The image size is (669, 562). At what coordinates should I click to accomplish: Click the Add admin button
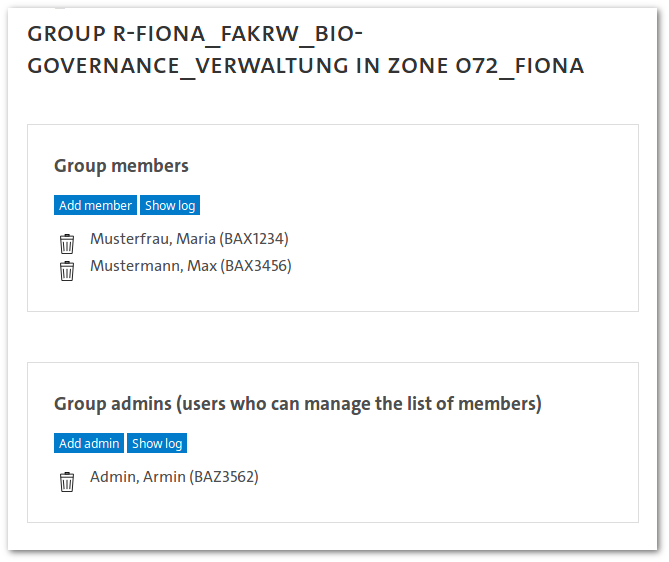coord(89,443)
